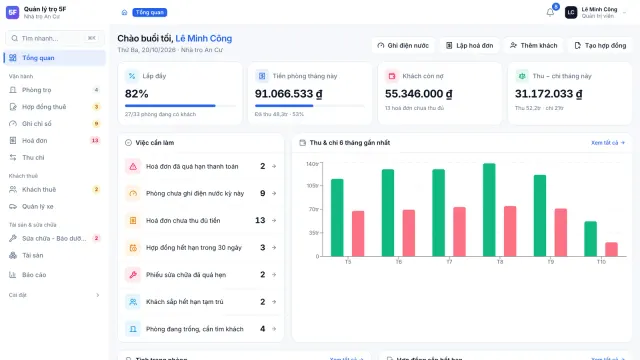The image size is (640, 360).
Task: Open arrow for Phòng đang trống
Action: click(274, 329)
